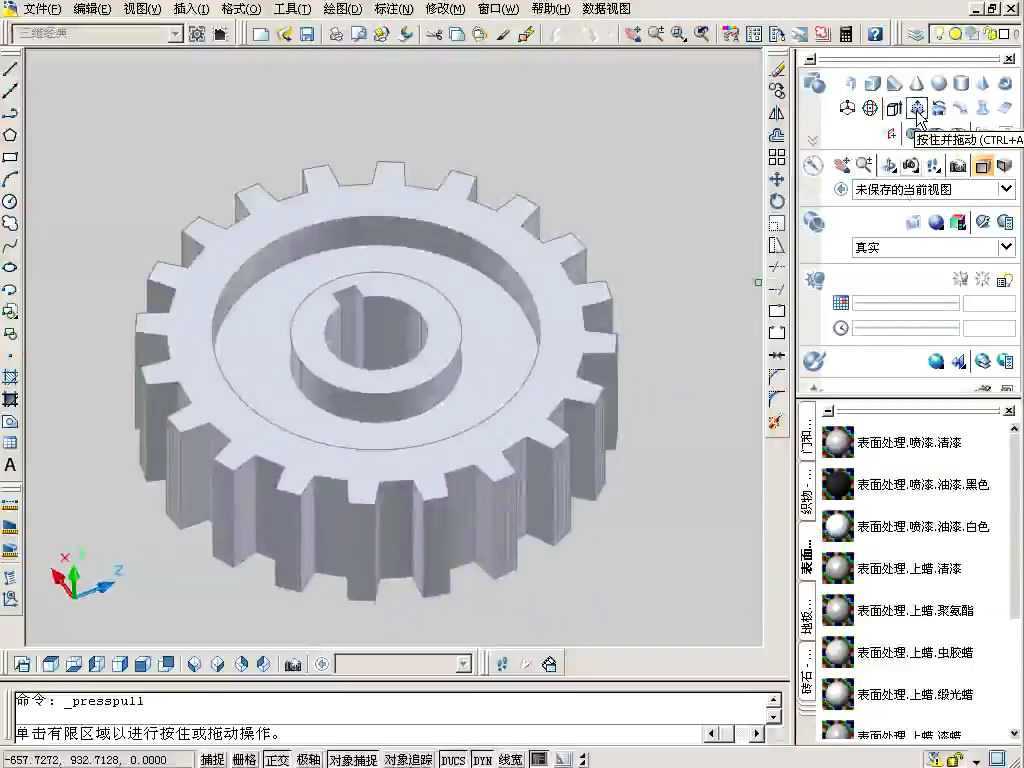
Task: Select the Ellipse draw tool
Action: point(10,267)
